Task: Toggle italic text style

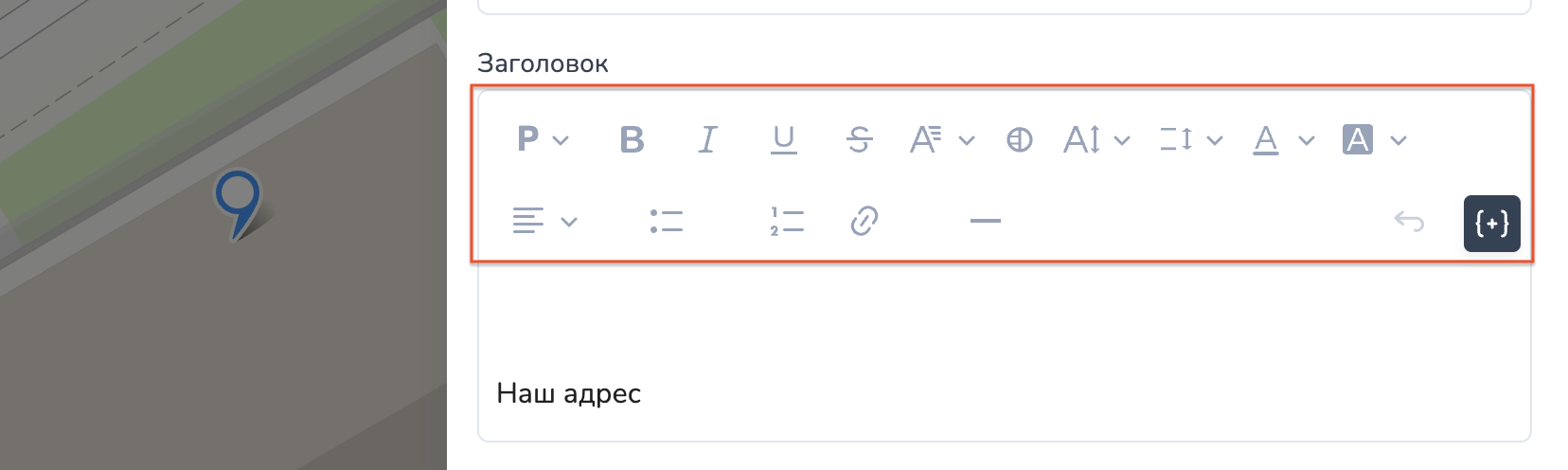Action: [x=707, y=140]
